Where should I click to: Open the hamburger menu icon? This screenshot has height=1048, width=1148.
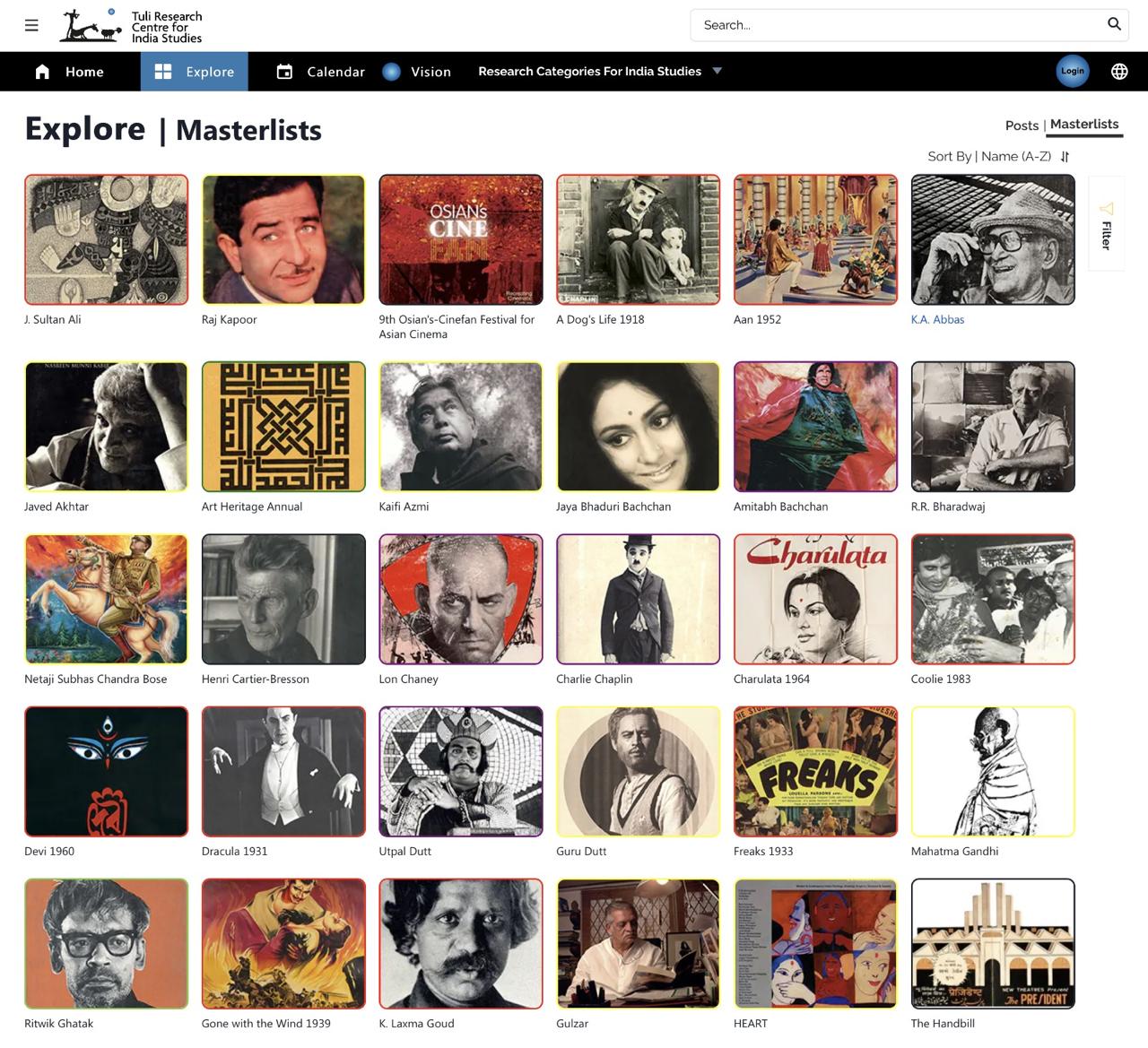click(31, 25)
